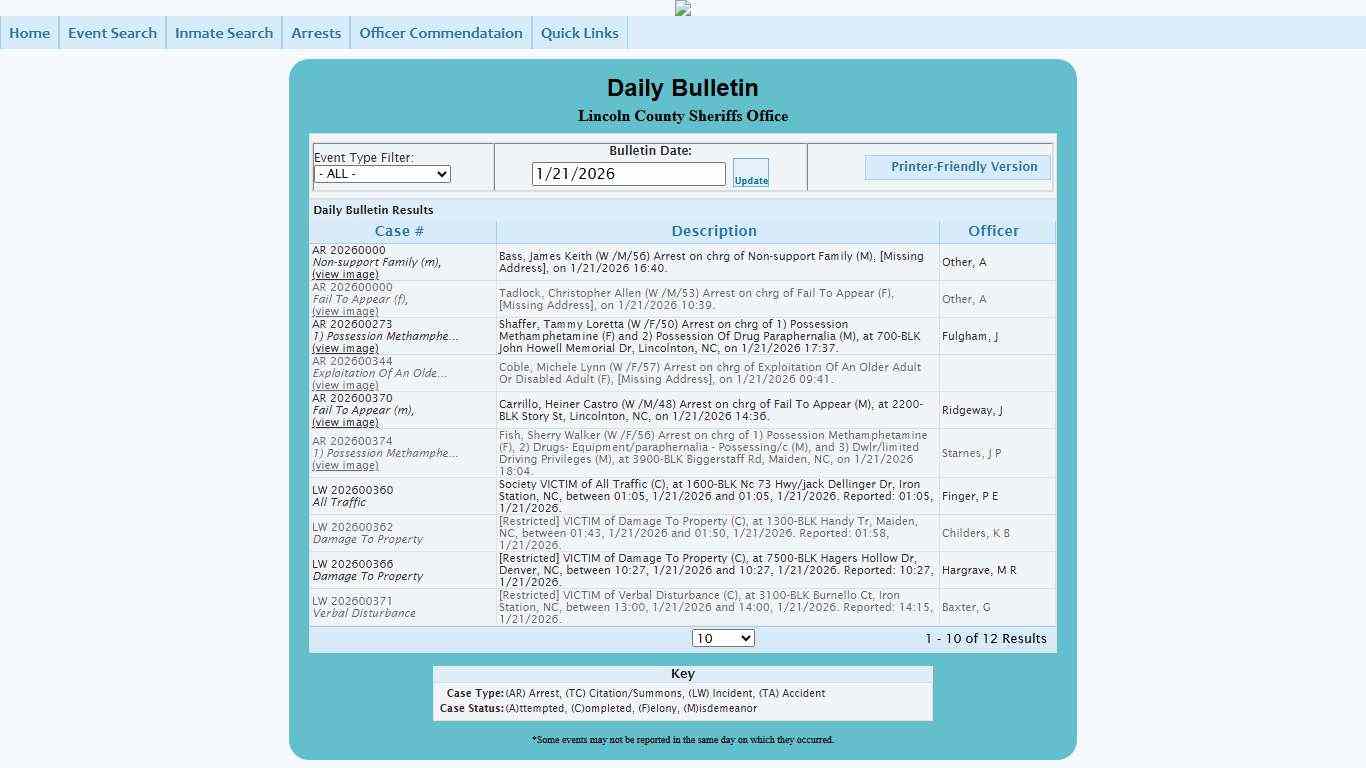View image for Non-support Family arrest
Screen dimensions: 1366x768
345,275
